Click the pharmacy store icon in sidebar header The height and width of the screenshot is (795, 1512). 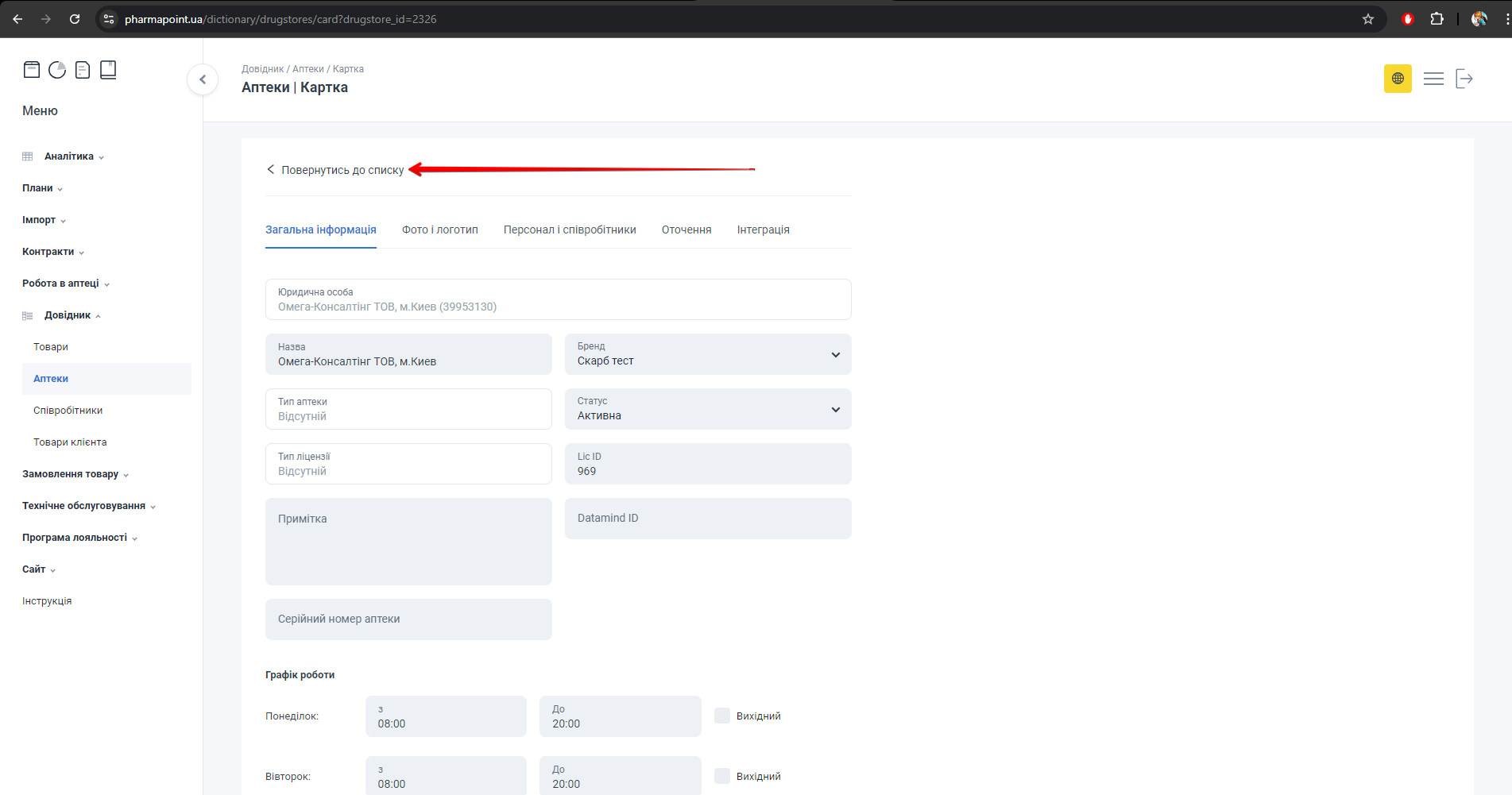(32, 70)
